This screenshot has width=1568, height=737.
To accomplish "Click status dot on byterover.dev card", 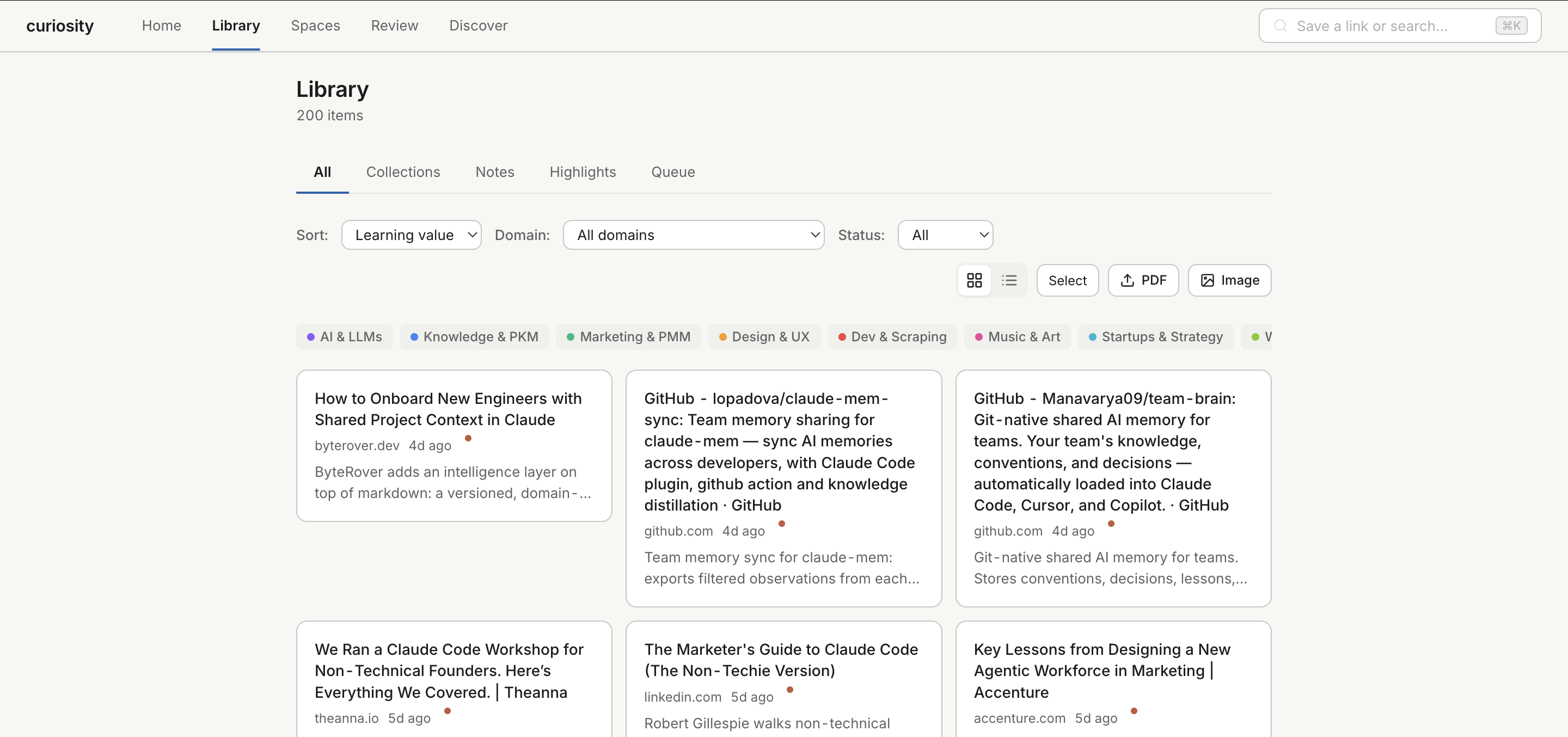I will coord(468,438).
